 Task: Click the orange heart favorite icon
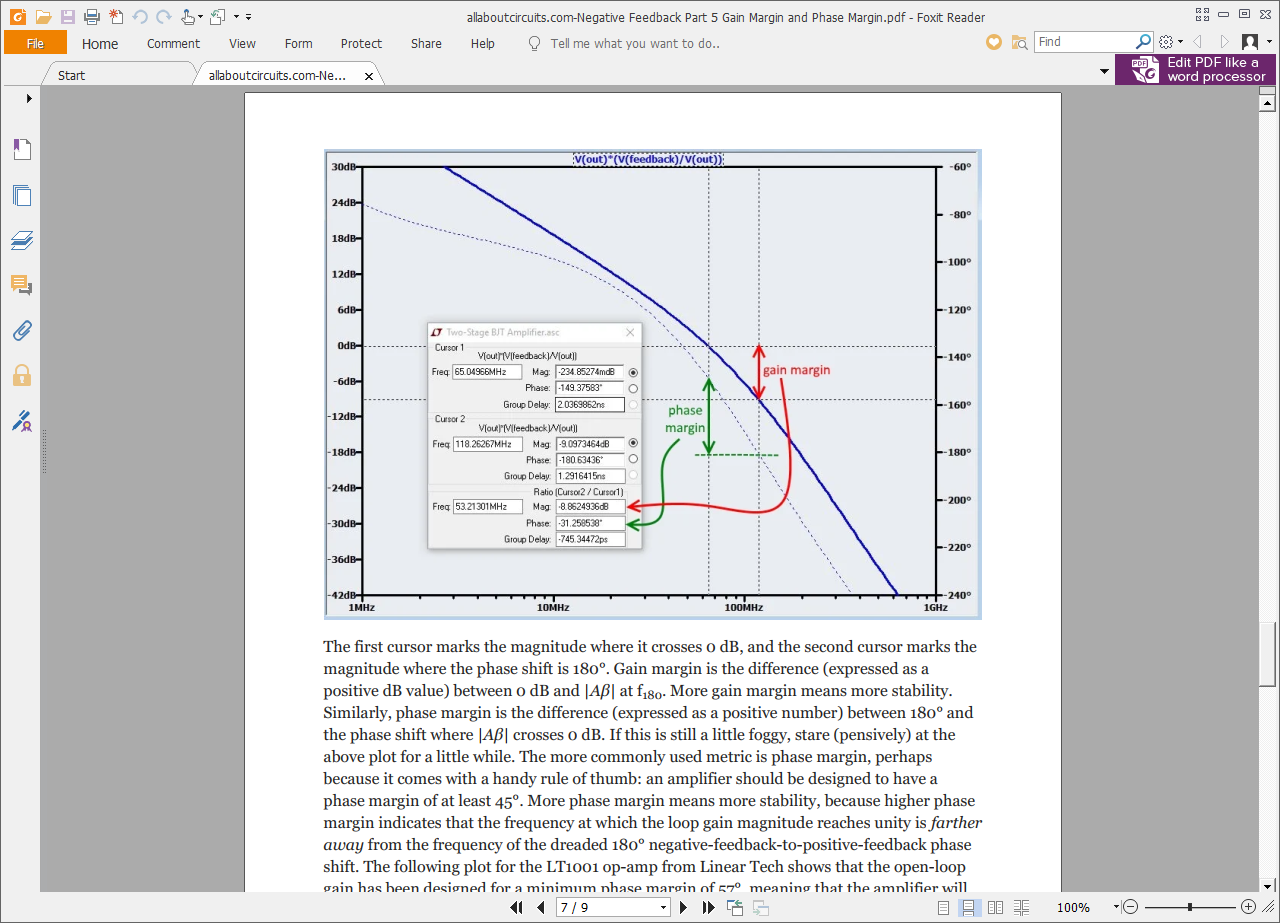pos(993,42)
